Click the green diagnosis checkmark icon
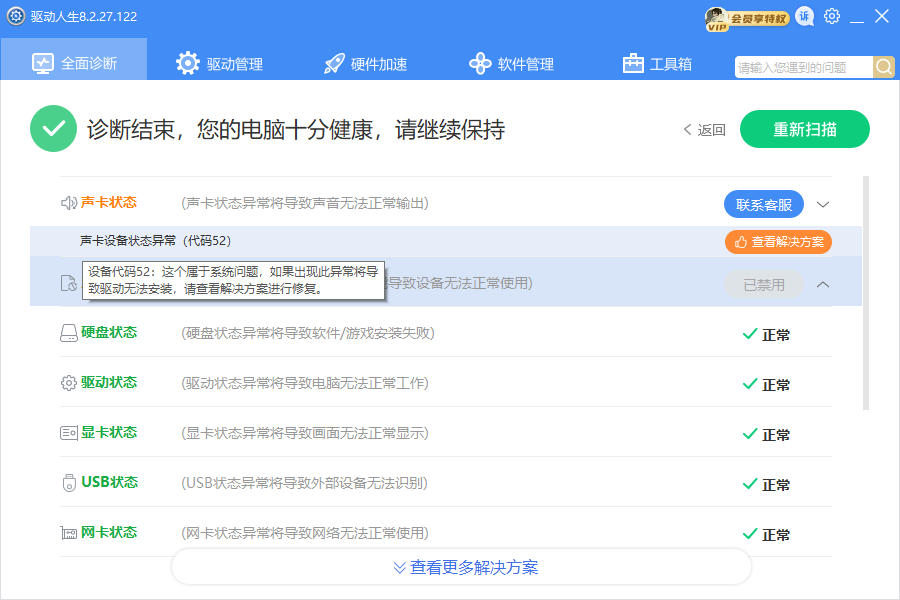This screenshot has height=600, width=900. click(53, 129)
